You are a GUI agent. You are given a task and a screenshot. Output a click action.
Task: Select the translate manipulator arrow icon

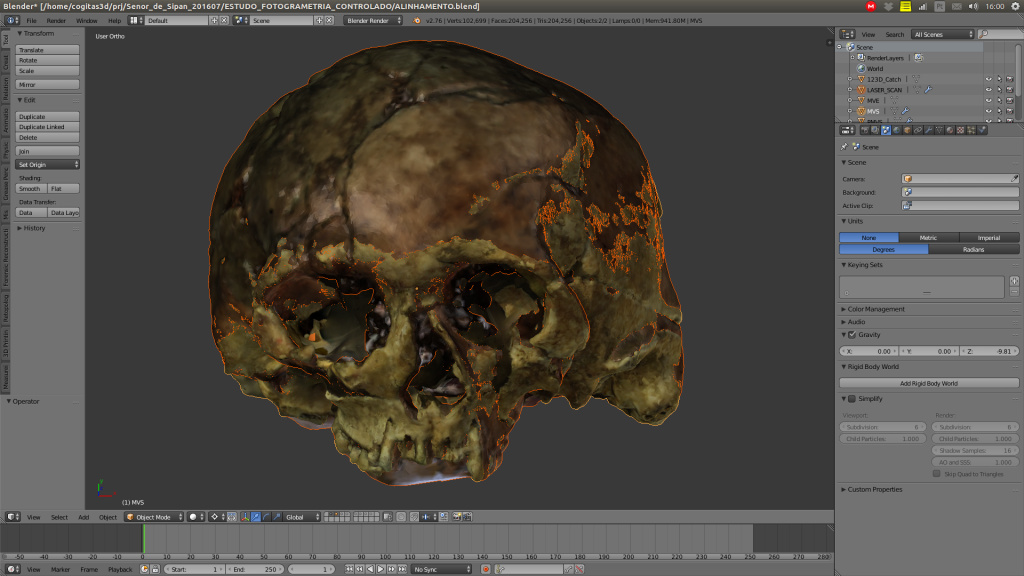[x=255, y=517]
